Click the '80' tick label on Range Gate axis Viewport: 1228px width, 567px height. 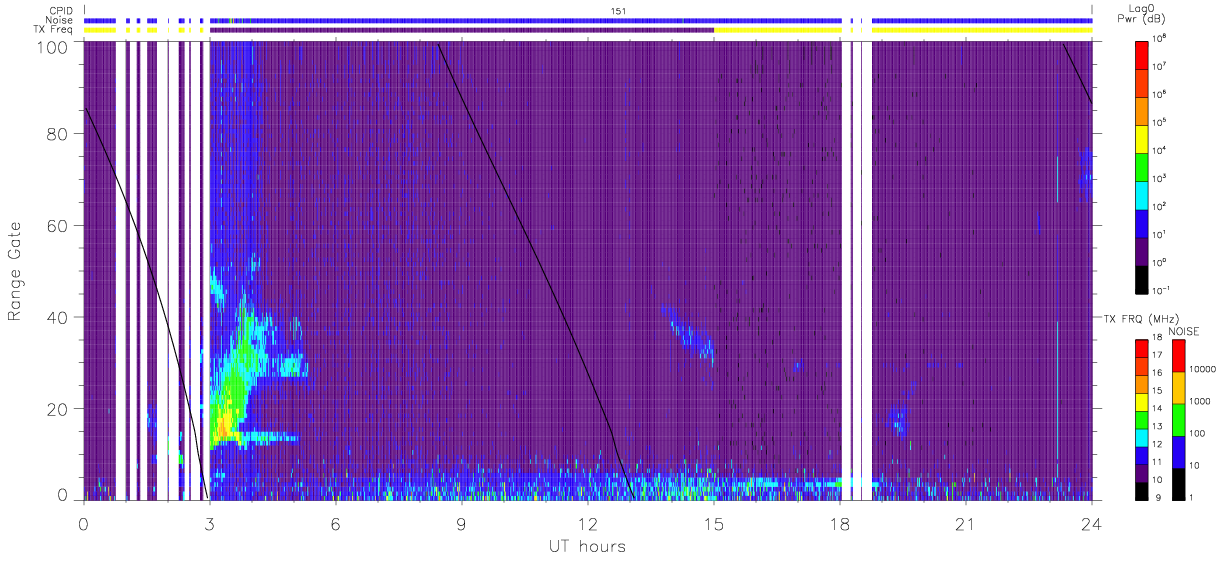(58, 134)
